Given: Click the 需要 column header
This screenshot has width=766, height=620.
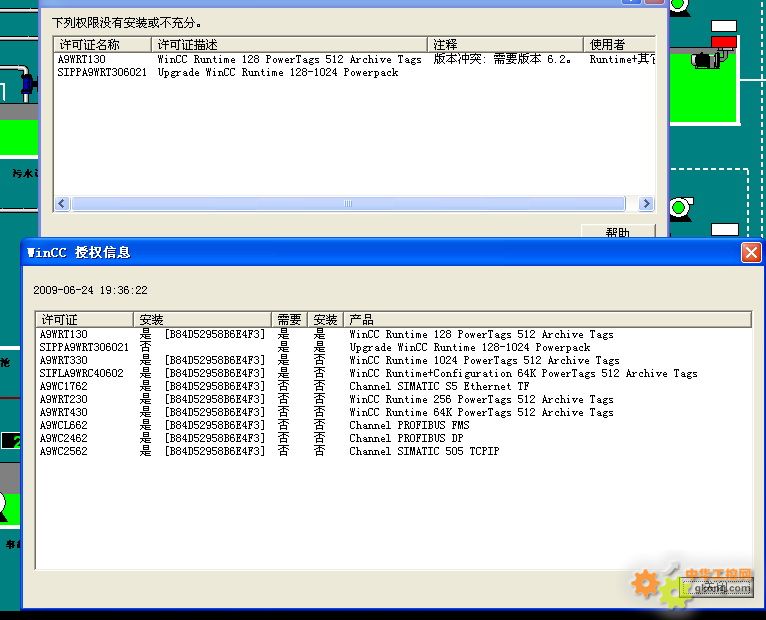Looking at the screenshot, I should 289,320.
